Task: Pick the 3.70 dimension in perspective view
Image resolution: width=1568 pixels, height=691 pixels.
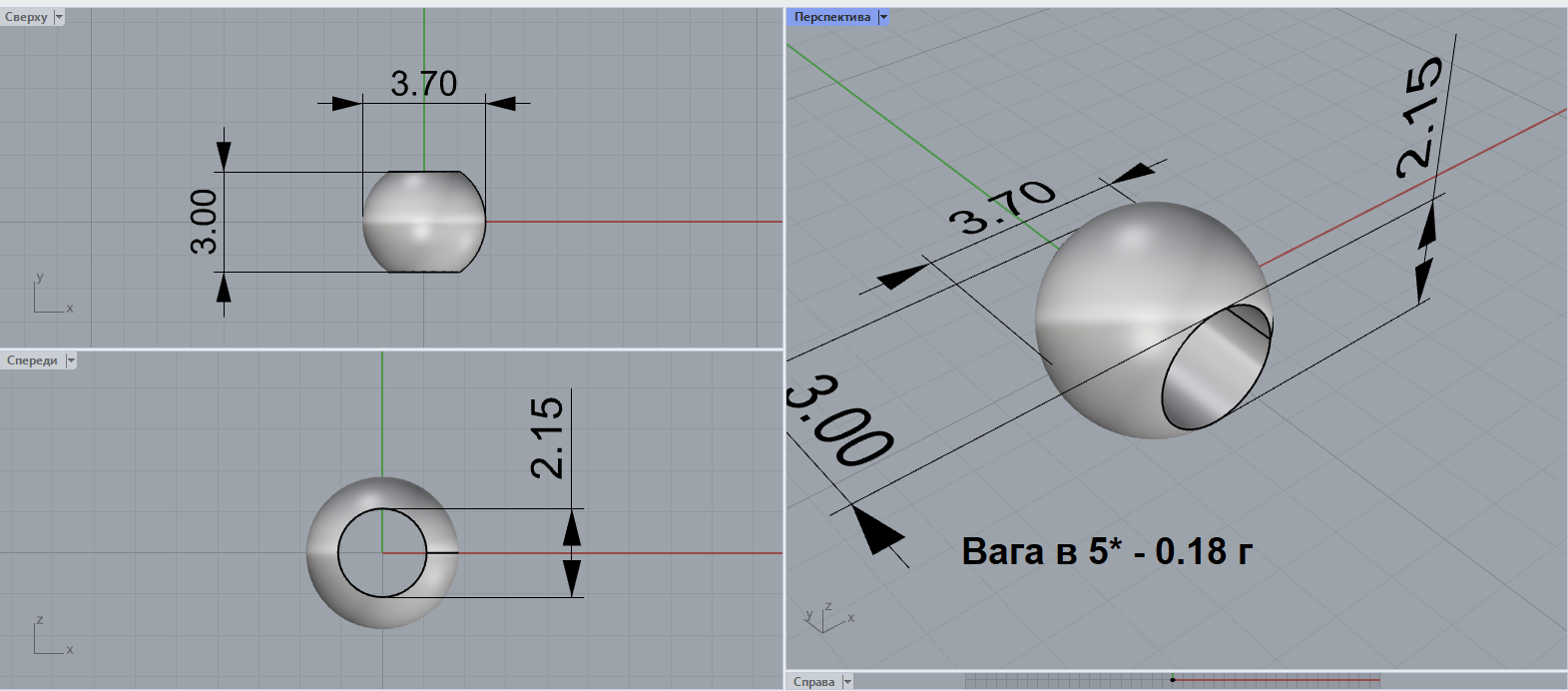Action: (x=1001, y=207)
